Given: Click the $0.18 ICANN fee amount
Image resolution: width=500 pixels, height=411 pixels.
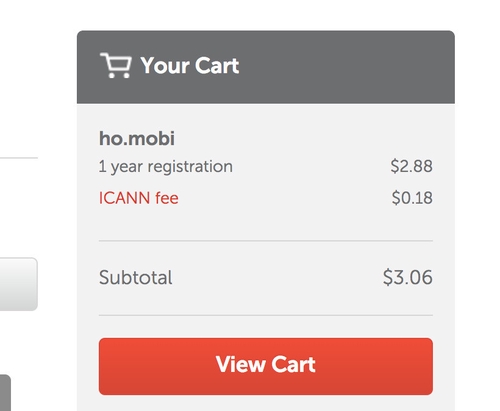Looking at the screenshot, I should [412, 198].
